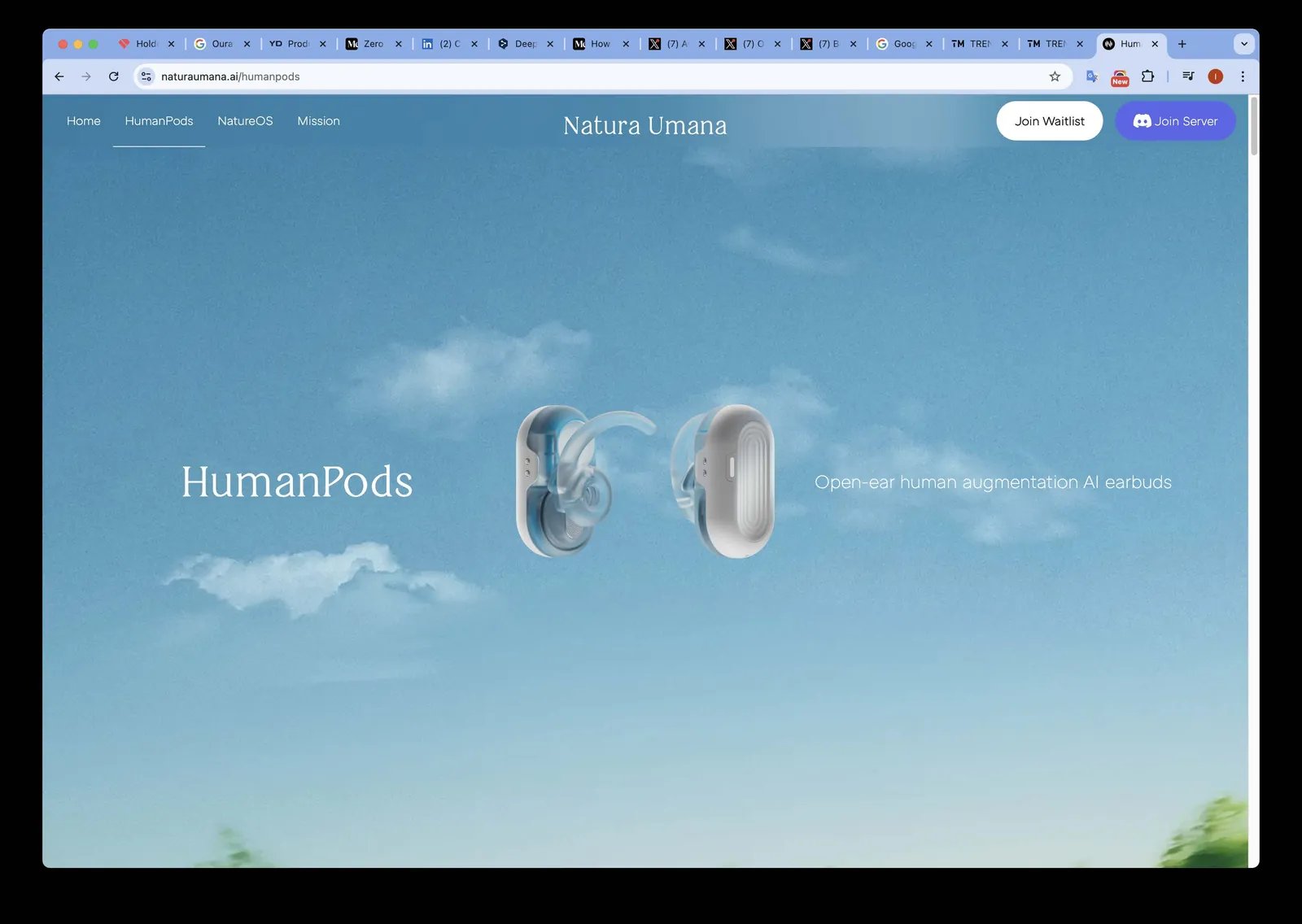The height and width of the screenshot is (924, 1302).
Task: Bookmark this page with the star icon
Action: pyautogui.click(x=1055, y=76)
